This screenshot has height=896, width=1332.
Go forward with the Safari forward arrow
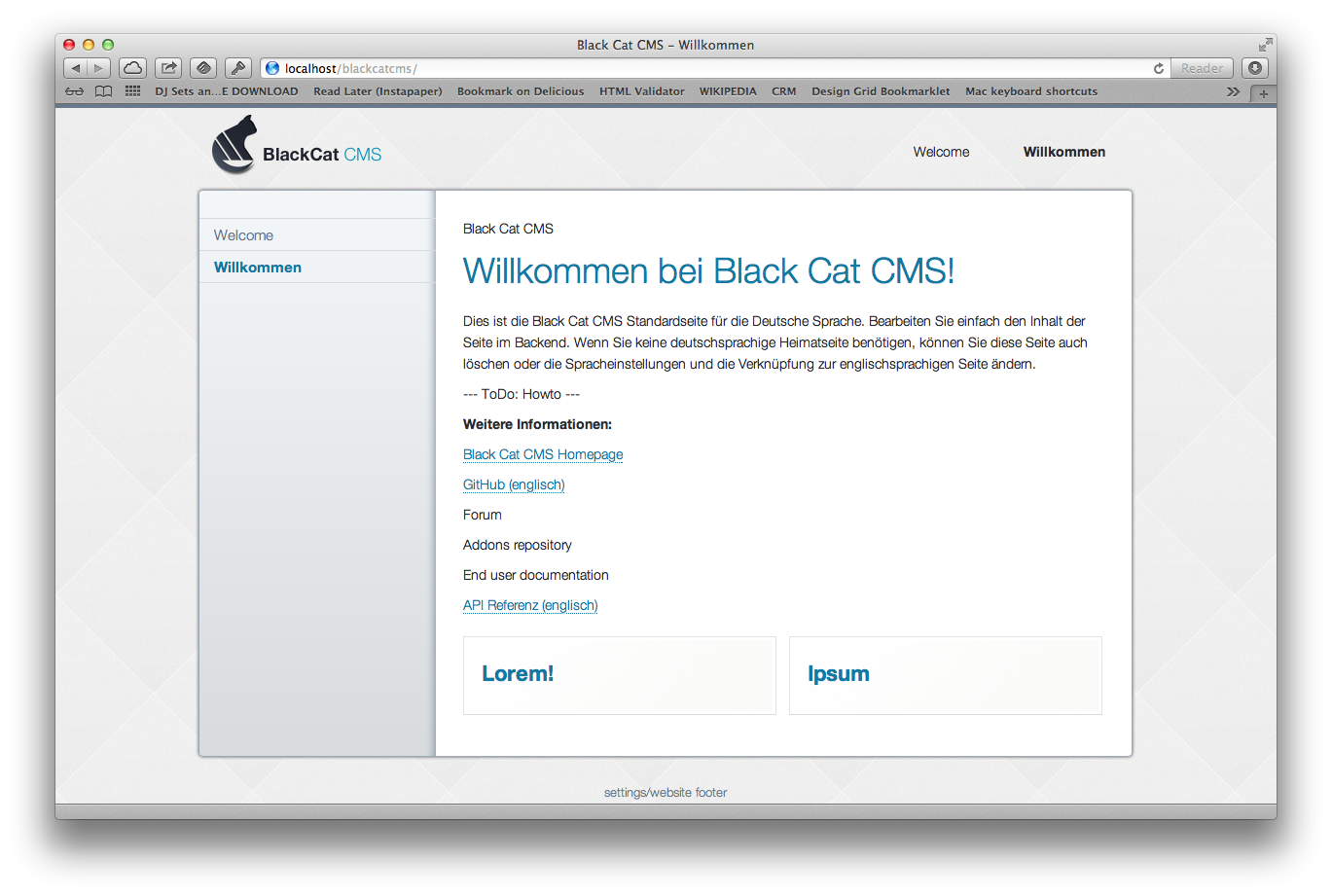[x=99, y=68]
